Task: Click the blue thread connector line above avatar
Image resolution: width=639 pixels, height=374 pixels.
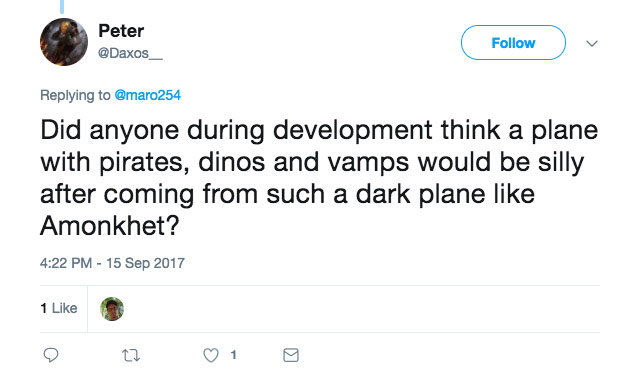Action: (x=62, y=7)
